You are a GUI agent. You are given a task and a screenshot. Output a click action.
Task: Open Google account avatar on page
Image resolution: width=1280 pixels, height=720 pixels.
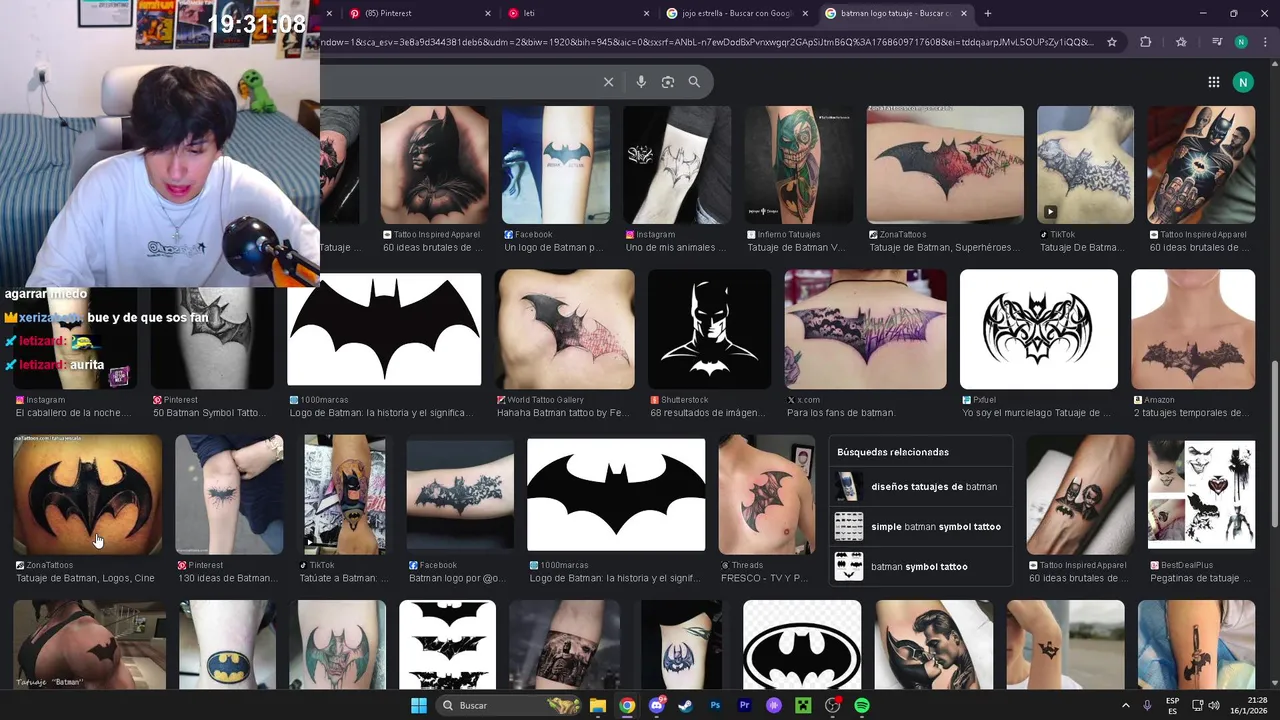1243,82
